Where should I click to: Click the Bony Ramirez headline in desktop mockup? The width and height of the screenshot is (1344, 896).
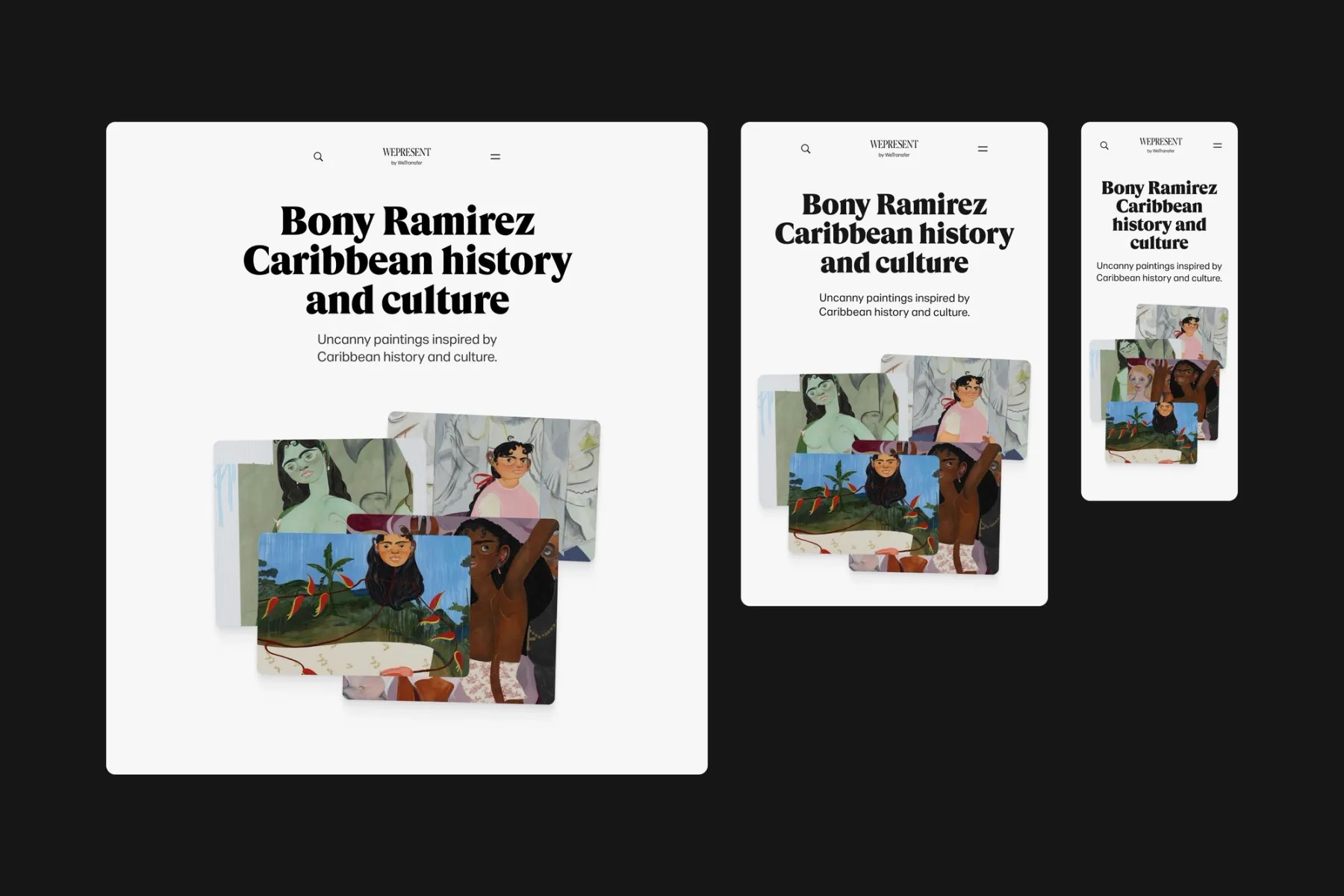[x=407, y=260]
